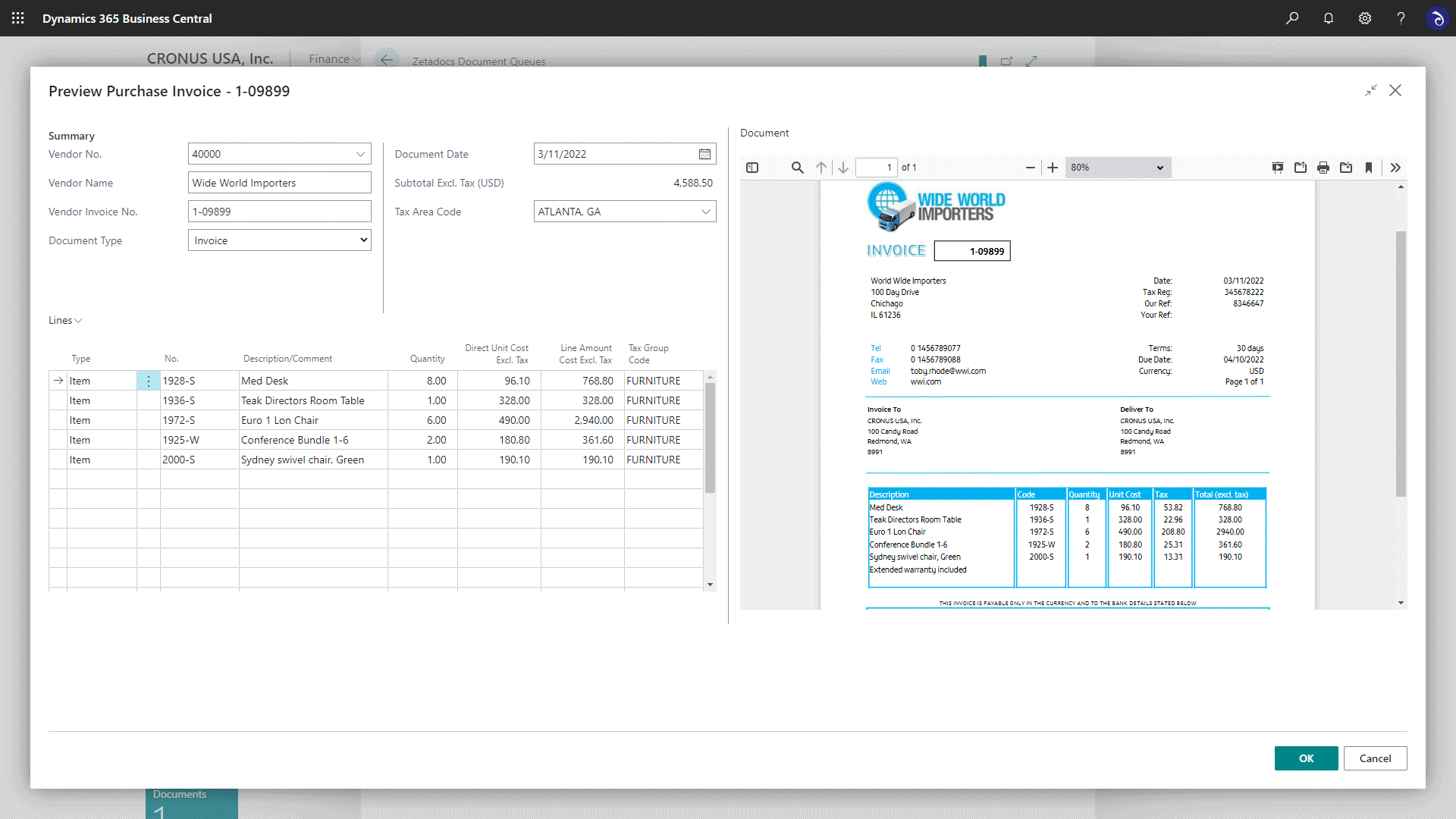Click the 96.10 direct unit cost cell
The width and height of the screenshot is (1456, 819).
499,381
